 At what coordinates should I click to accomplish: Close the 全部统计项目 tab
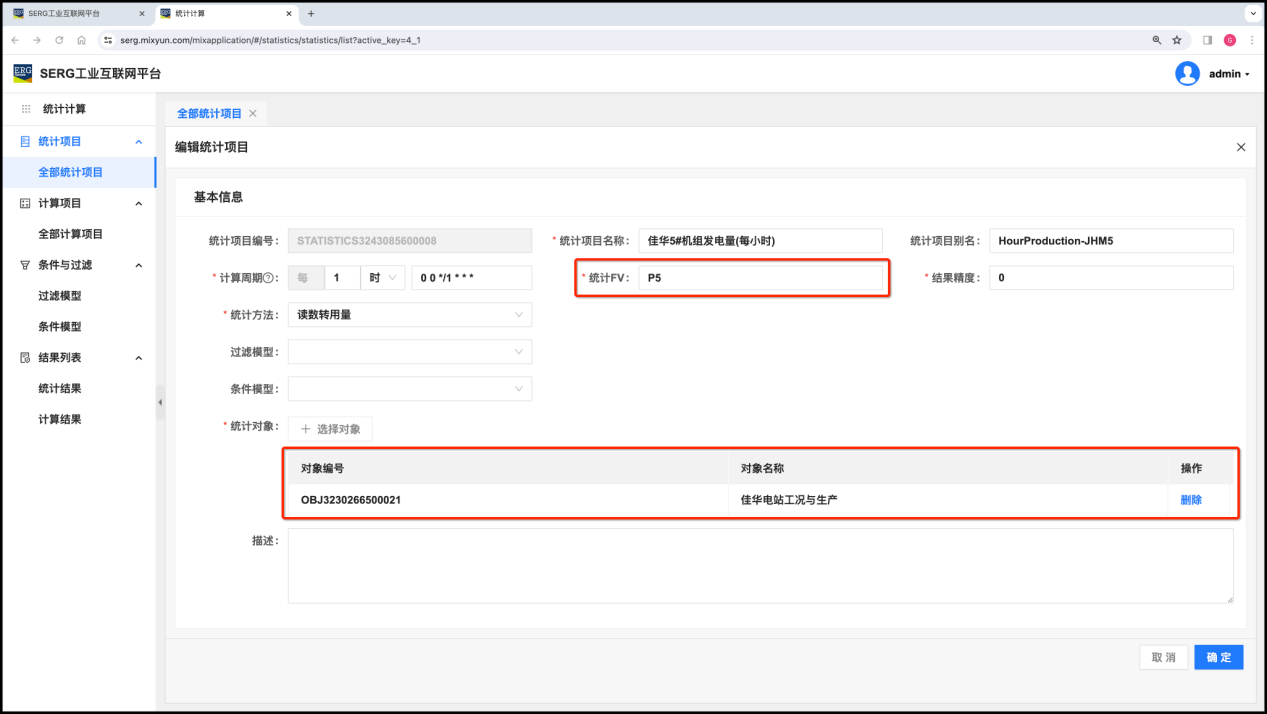point(253,114)
